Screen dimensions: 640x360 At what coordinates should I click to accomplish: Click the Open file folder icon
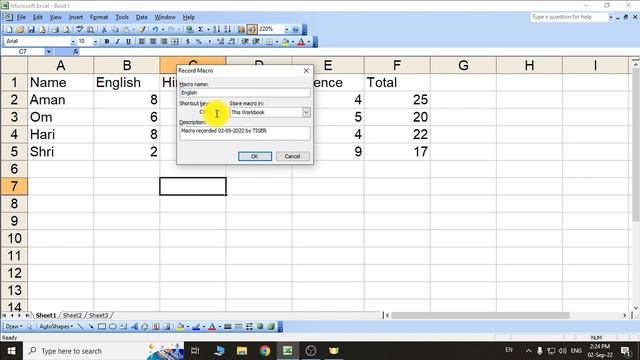(x=20, y=29)
